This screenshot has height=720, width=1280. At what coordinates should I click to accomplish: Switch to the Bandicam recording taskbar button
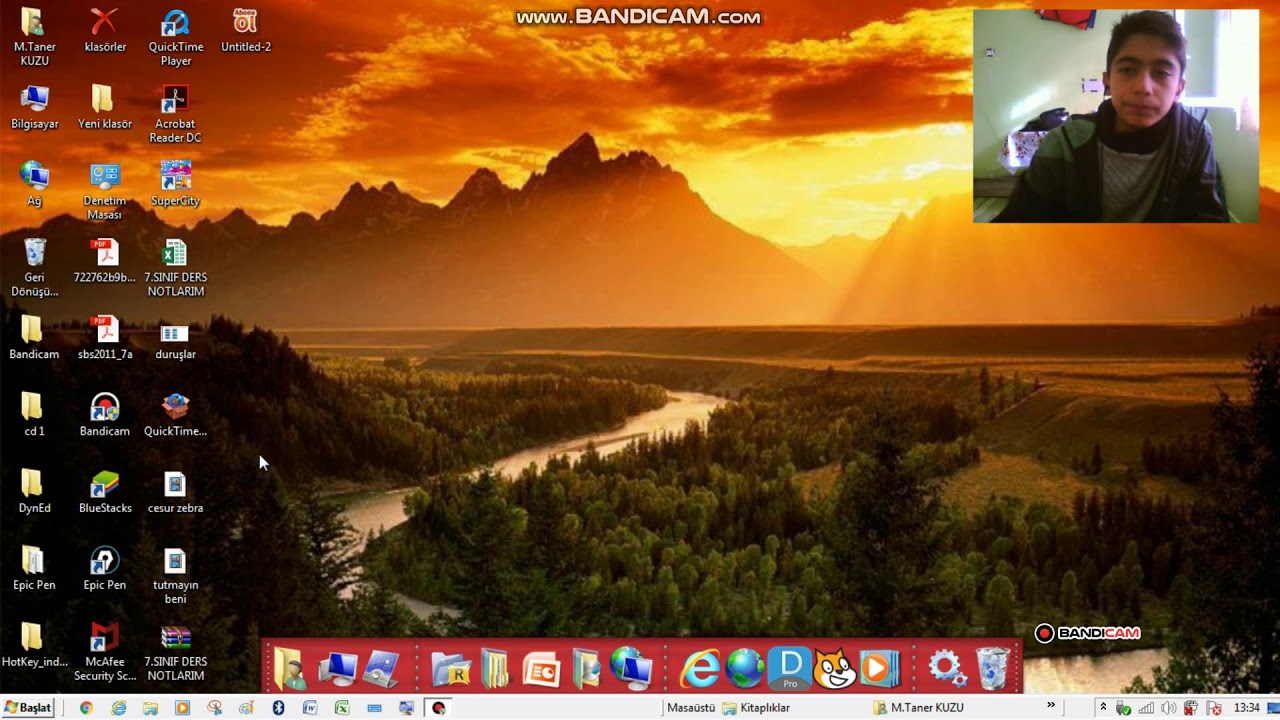point(438,708)
